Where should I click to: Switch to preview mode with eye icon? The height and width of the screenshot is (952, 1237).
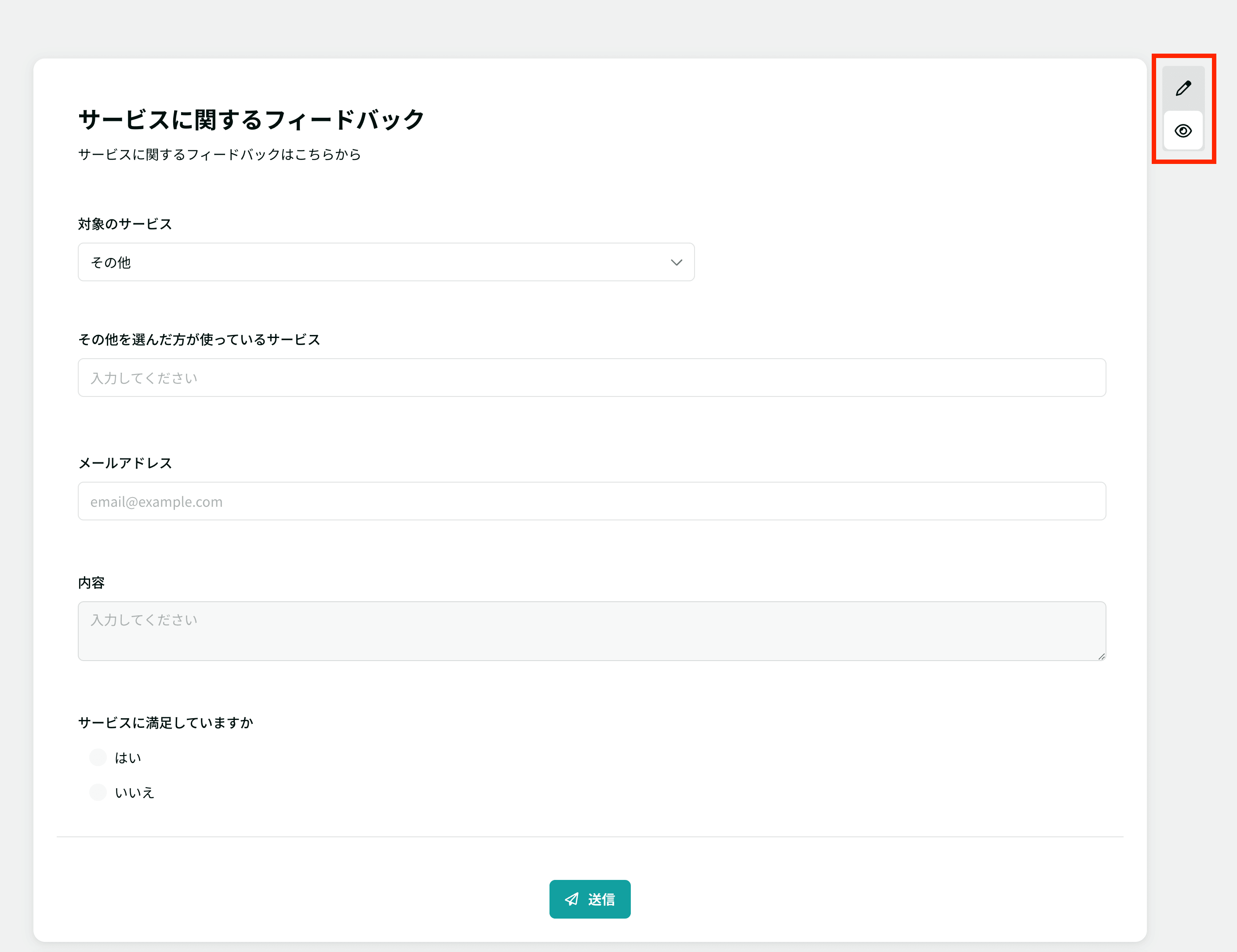coord(1182,131)
